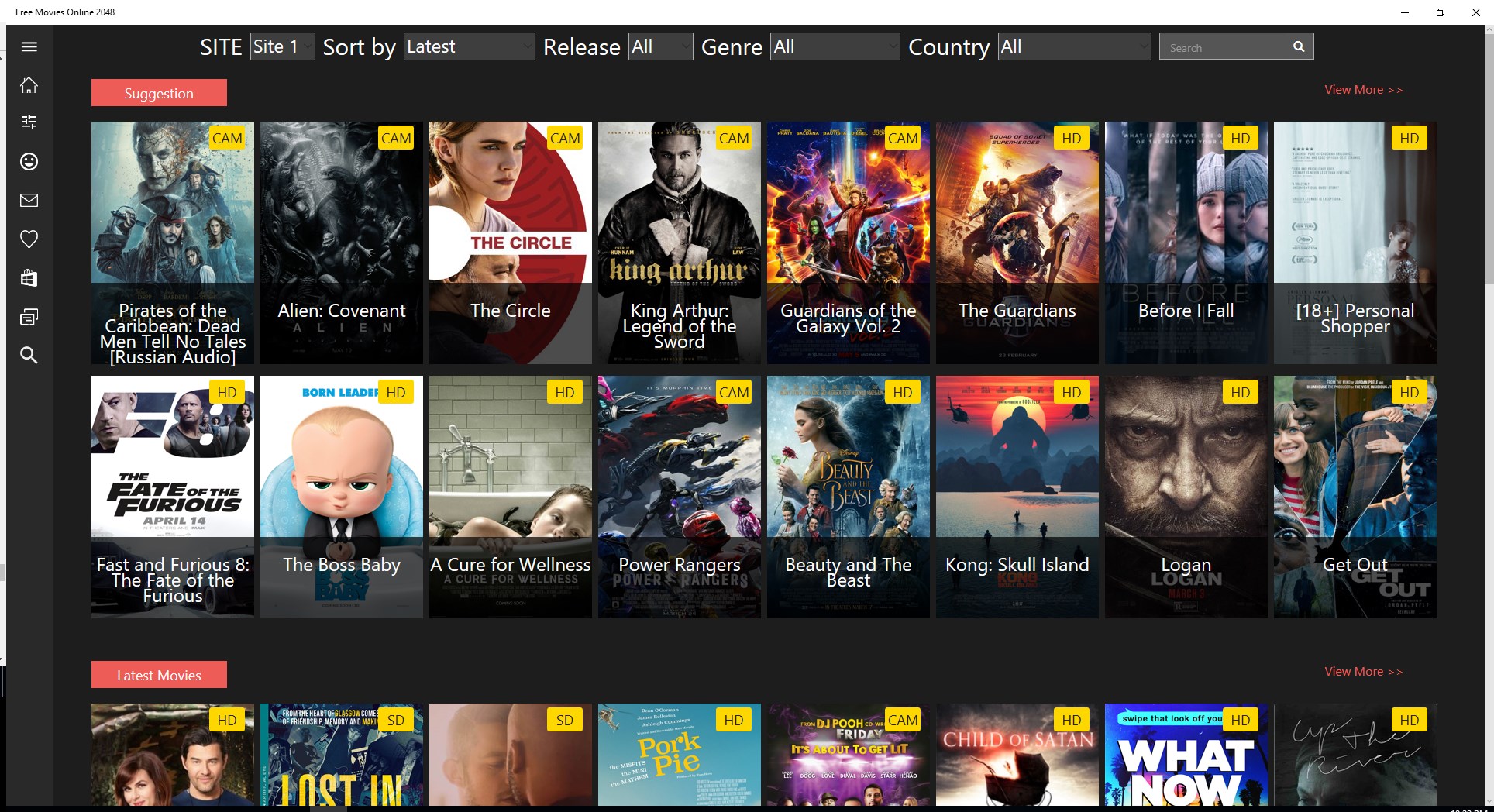The image size is (1494, 812).
Task: Open the What Now movie poster
Action: click(1186, 755)
